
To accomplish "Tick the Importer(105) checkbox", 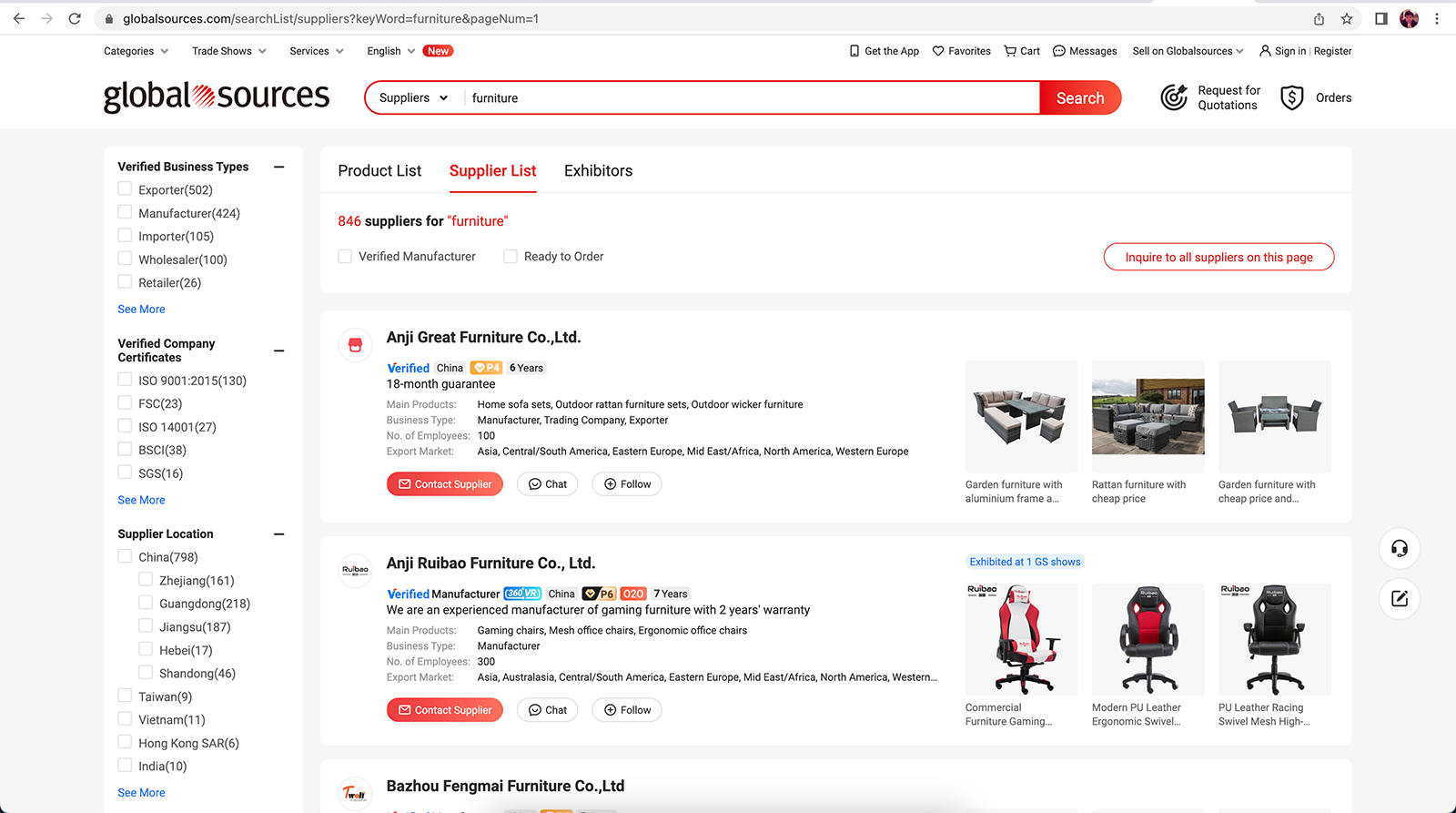I will point(125,235).
